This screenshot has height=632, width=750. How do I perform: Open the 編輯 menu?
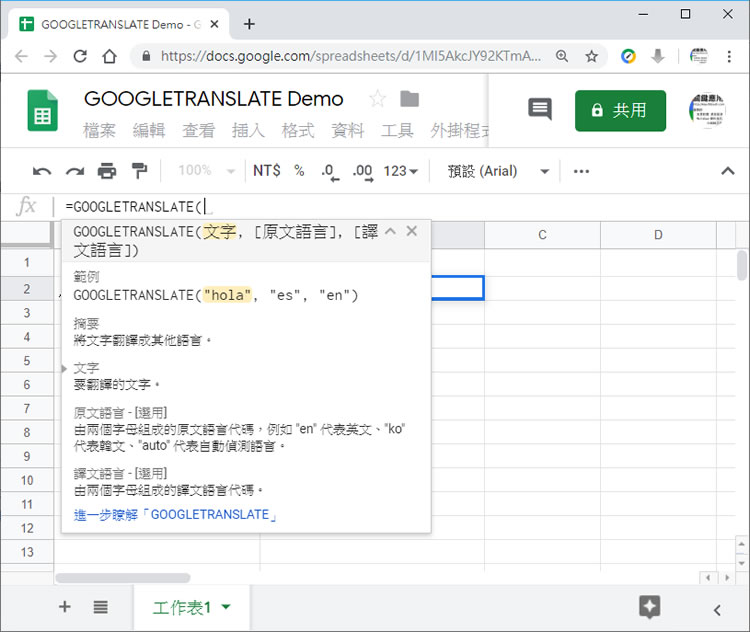click(149, 130)
